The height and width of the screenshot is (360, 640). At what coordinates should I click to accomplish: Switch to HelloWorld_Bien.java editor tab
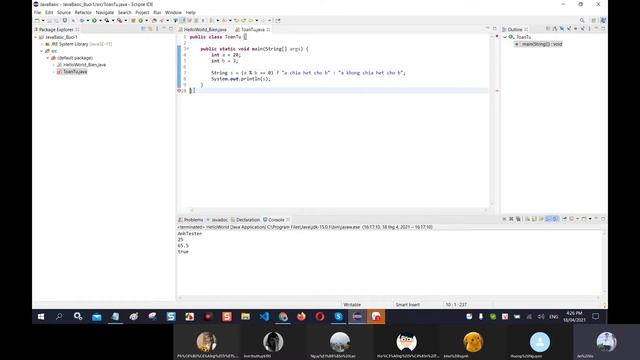point(203,29)
